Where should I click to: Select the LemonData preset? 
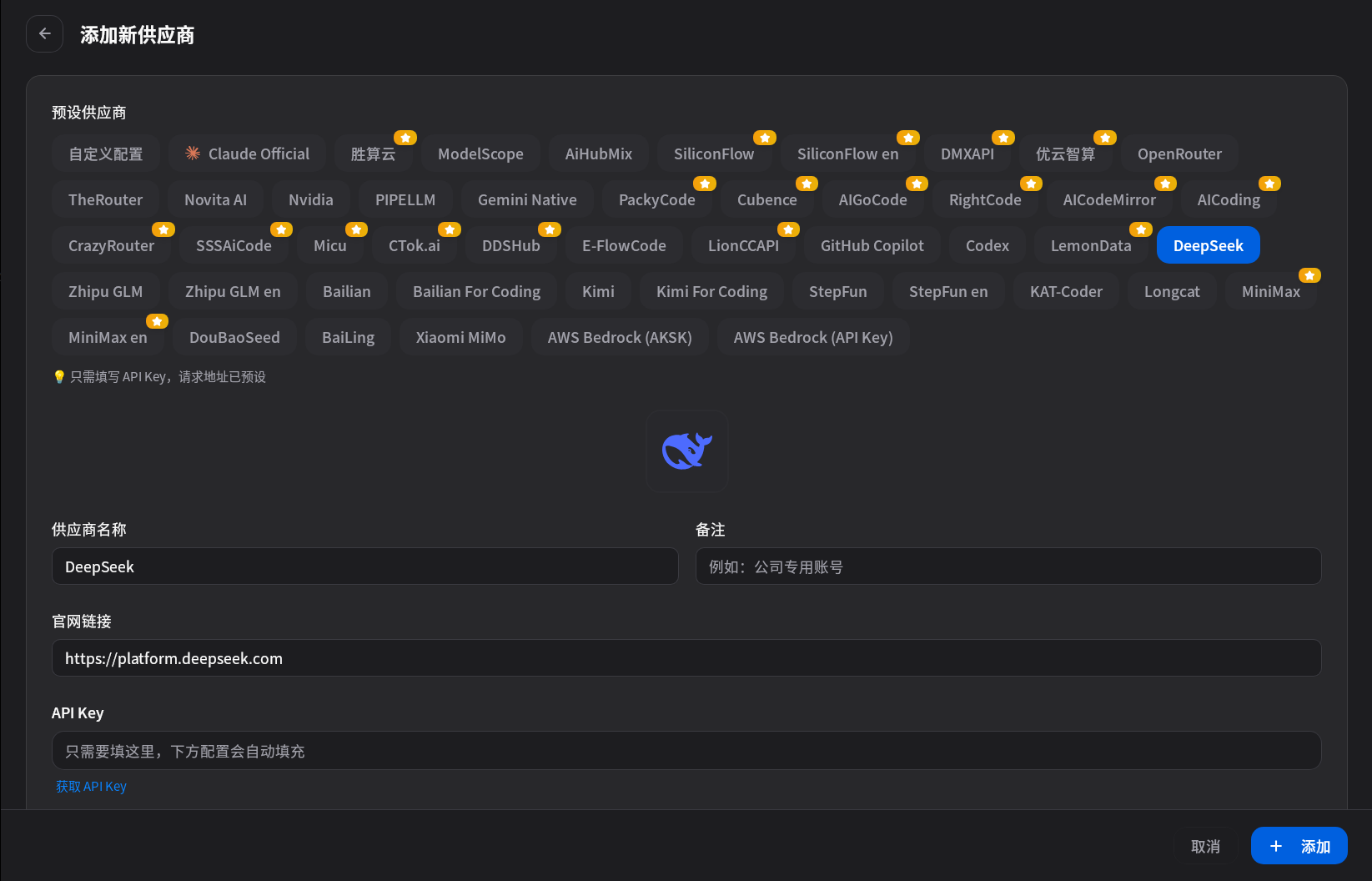[1091, 245]
